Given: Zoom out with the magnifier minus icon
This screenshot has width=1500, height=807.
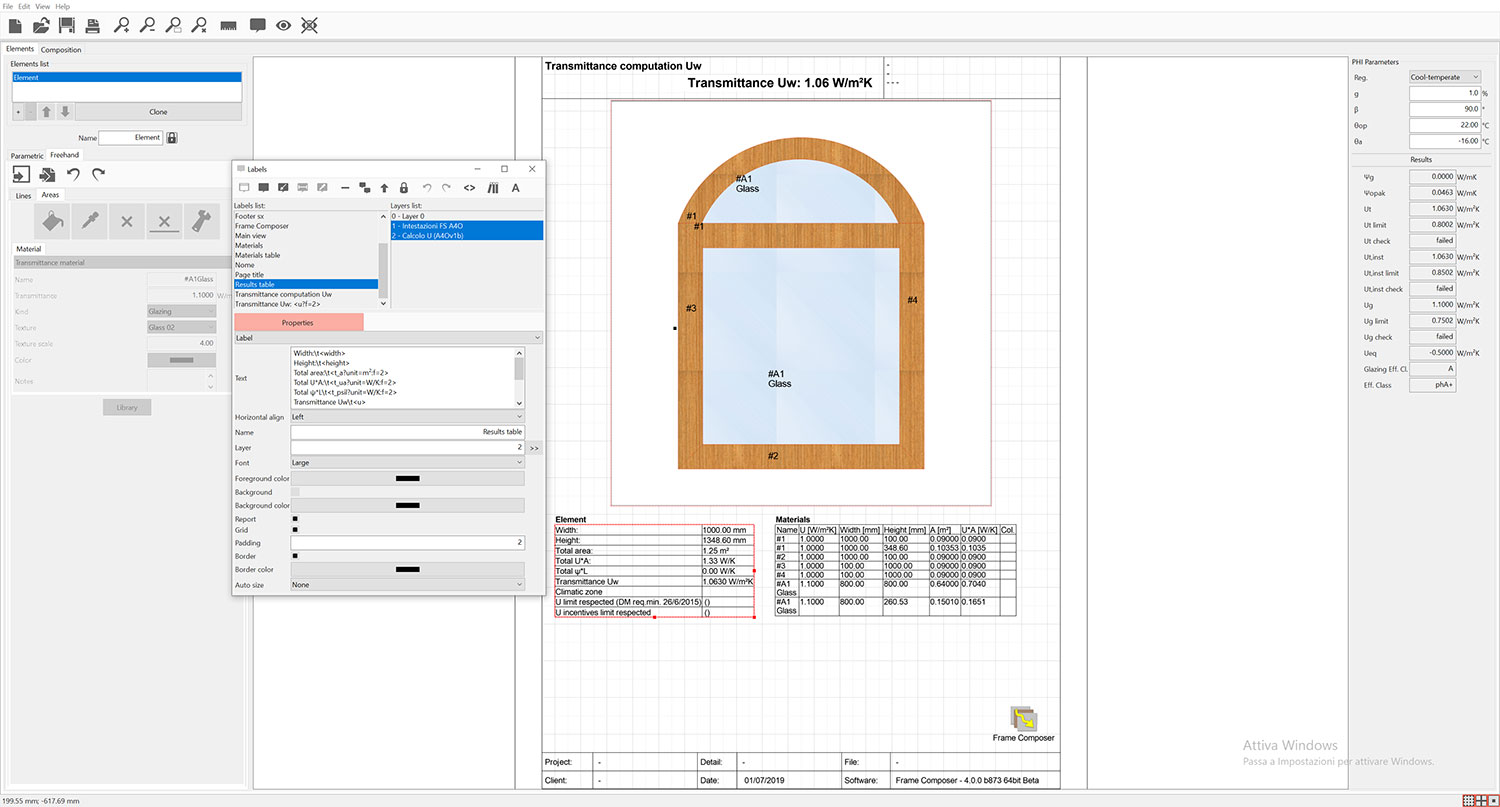Looking at the screenshot, I should (148, 25).
